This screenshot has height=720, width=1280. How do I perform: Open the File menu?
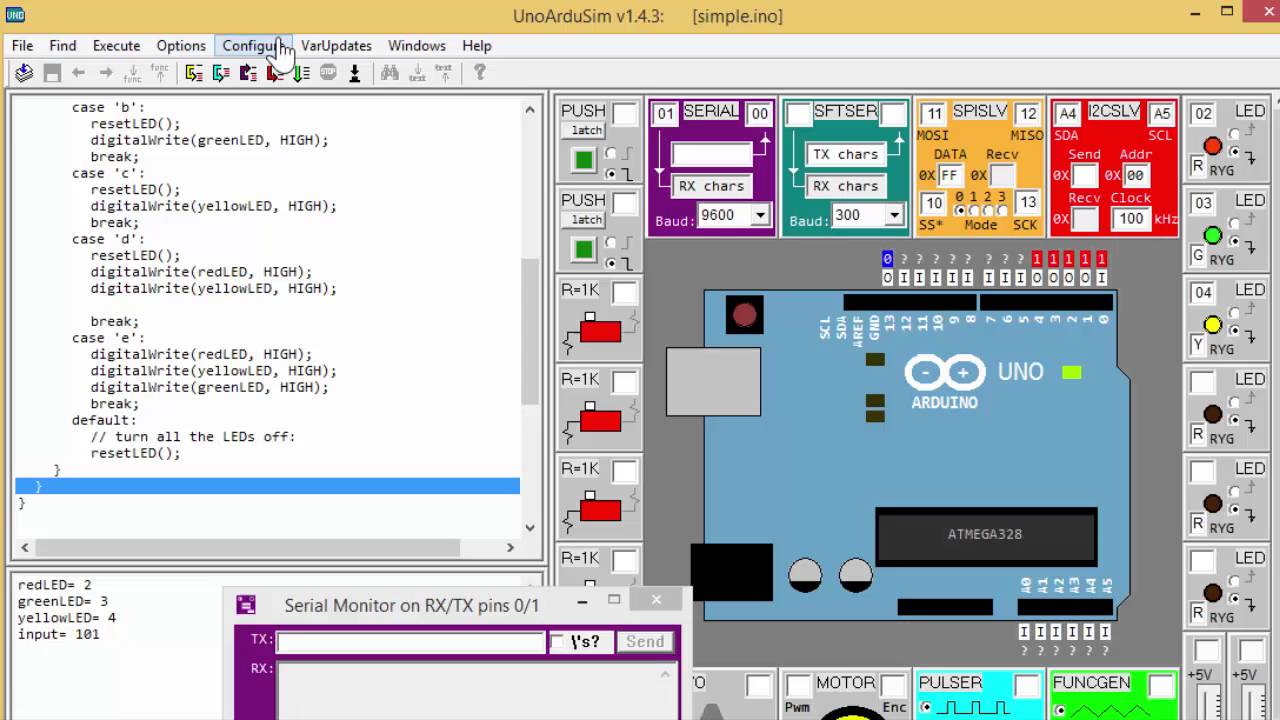[22, 46]
